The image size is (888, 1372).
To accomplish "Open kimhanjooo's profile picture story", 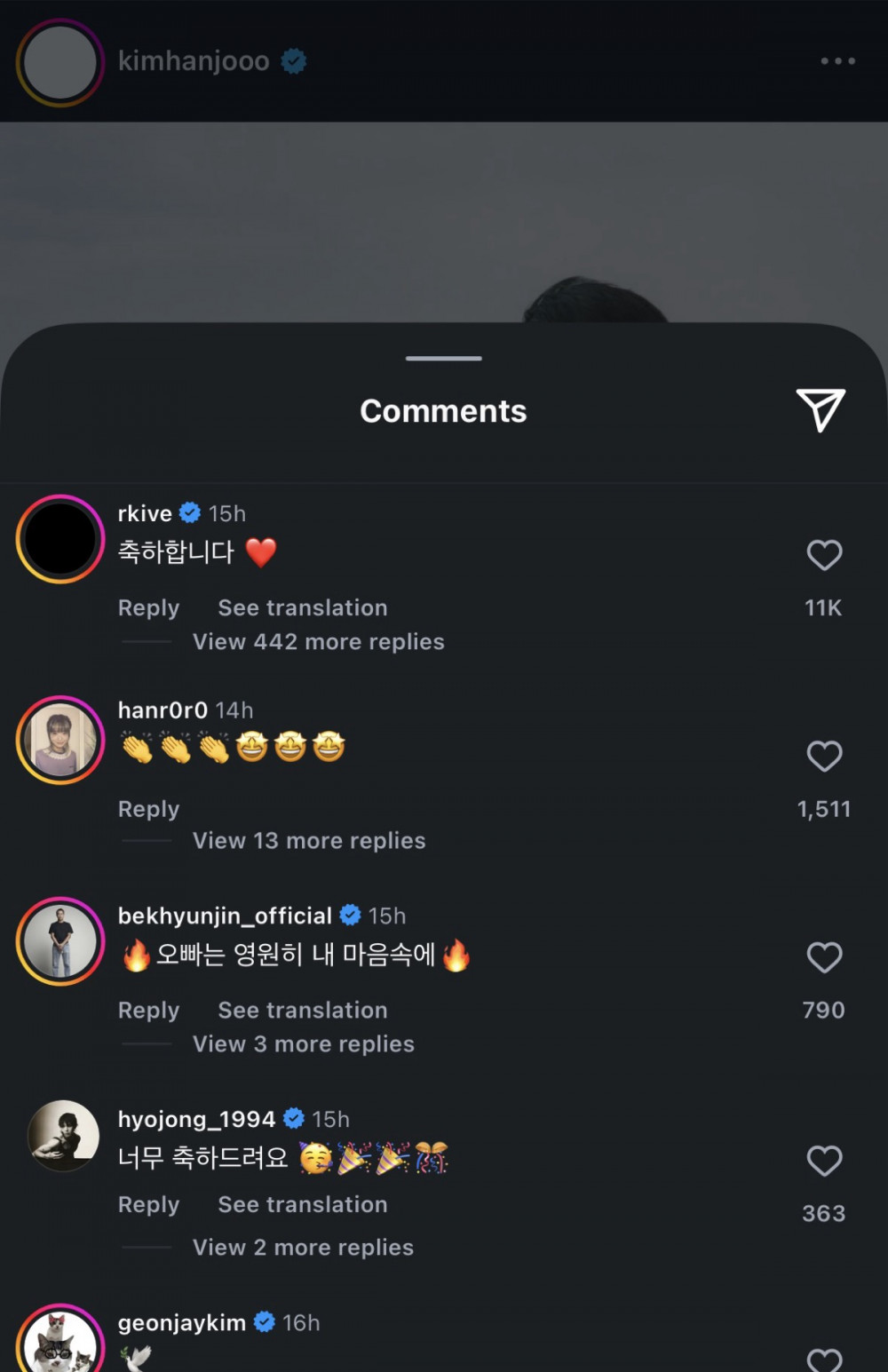I will coord(60,63).
